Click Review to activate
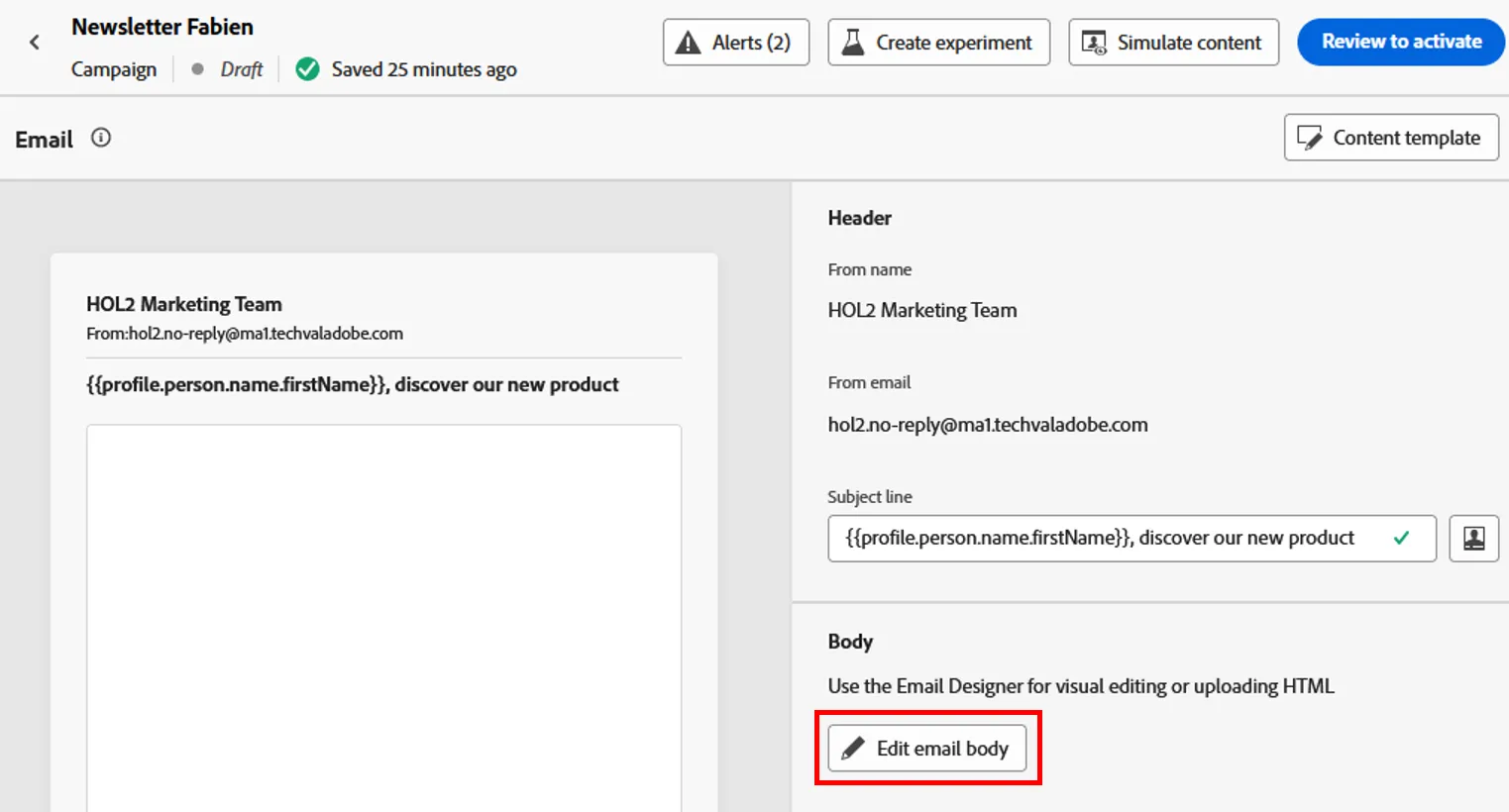The width and height of the screenshot is (1509, 812). click(x=1401, y=42)
